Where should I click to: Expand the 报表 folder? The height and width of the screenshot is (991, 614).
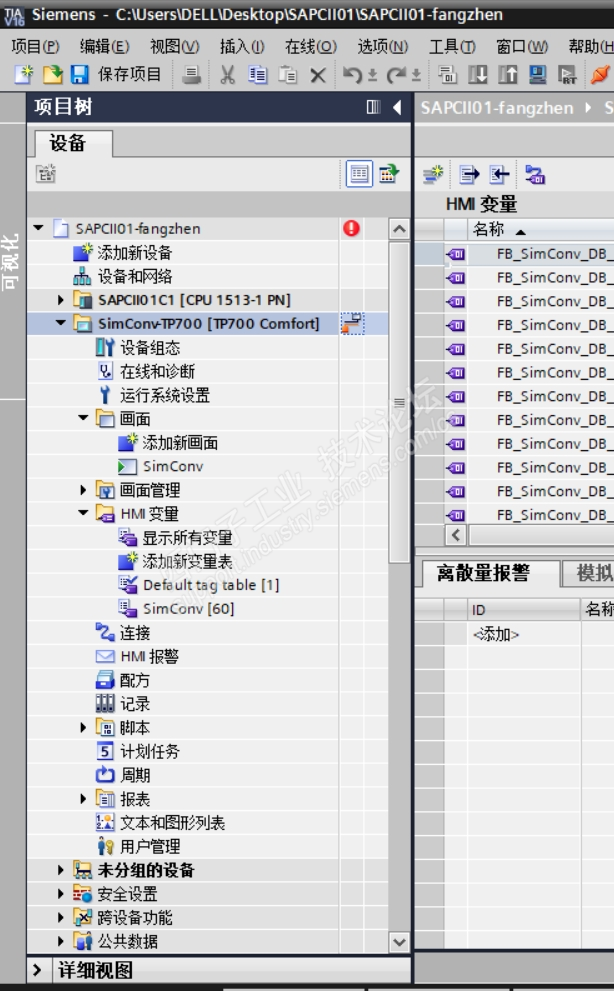[83, 799]
